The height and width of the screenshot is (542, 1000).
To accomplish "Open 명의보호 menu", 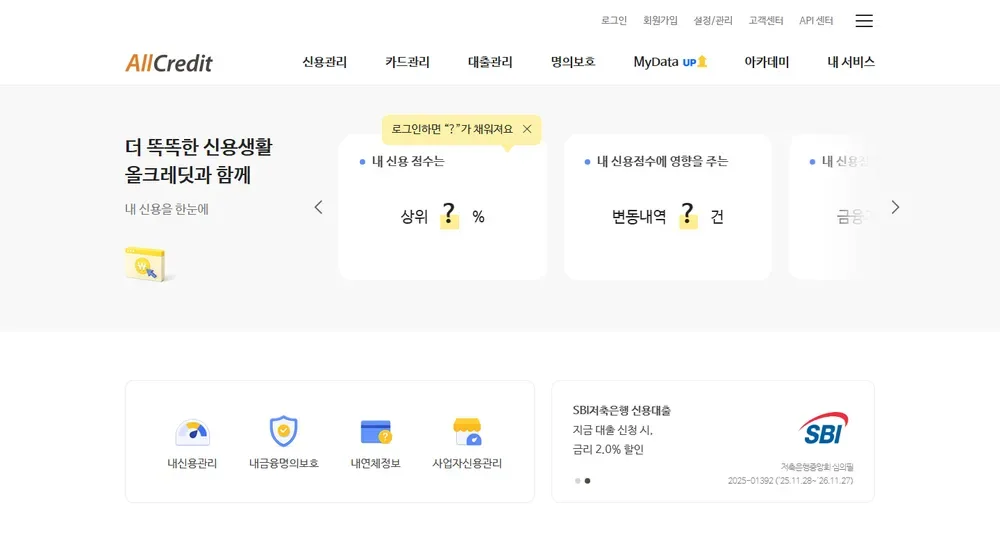I will tap(573, 62).
